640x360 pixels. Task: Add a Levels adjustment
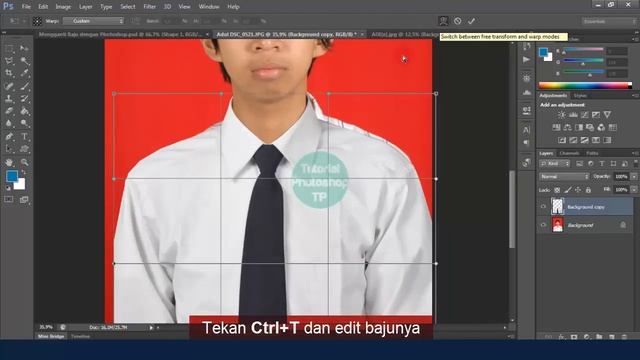(573, 115)
